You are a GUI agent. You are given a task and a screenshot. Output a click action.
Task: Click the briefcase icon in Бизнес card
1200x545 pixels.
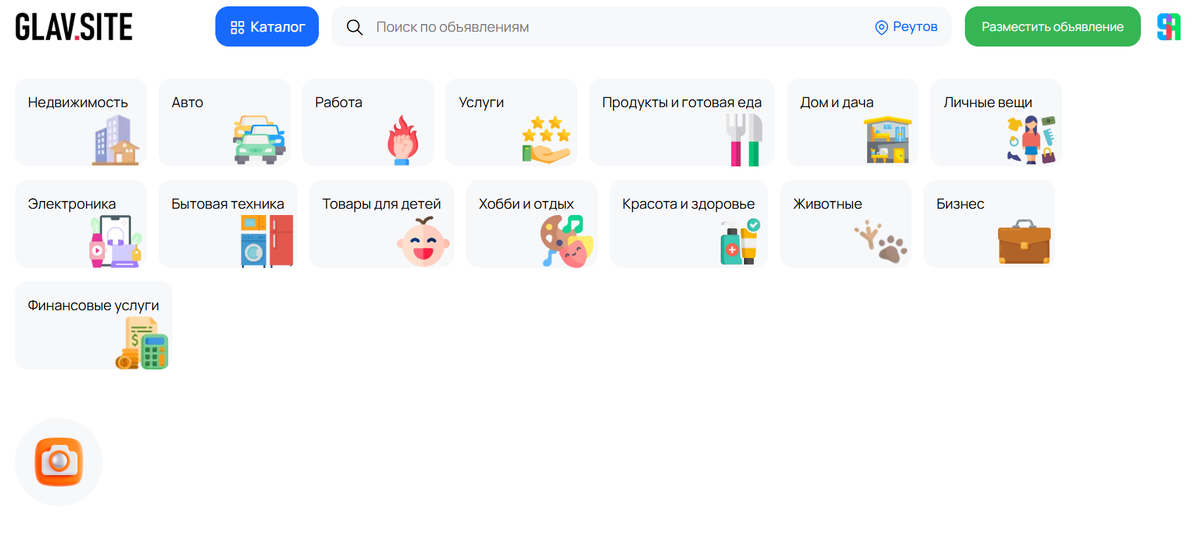pos(1024,241)
